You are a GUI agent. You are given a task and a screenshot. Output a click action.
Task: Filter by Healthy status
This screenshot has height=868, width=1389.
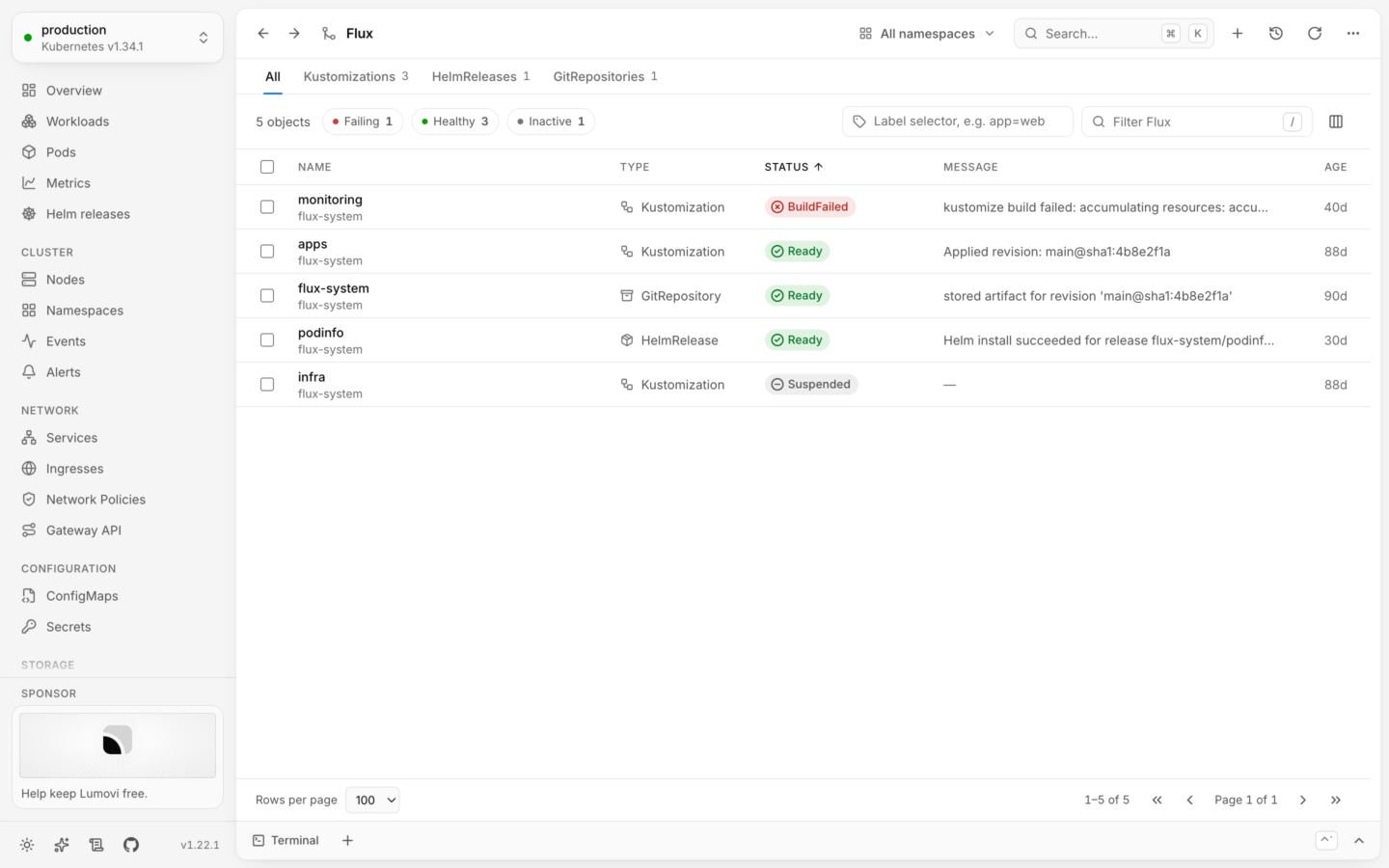tap(455, 122)
